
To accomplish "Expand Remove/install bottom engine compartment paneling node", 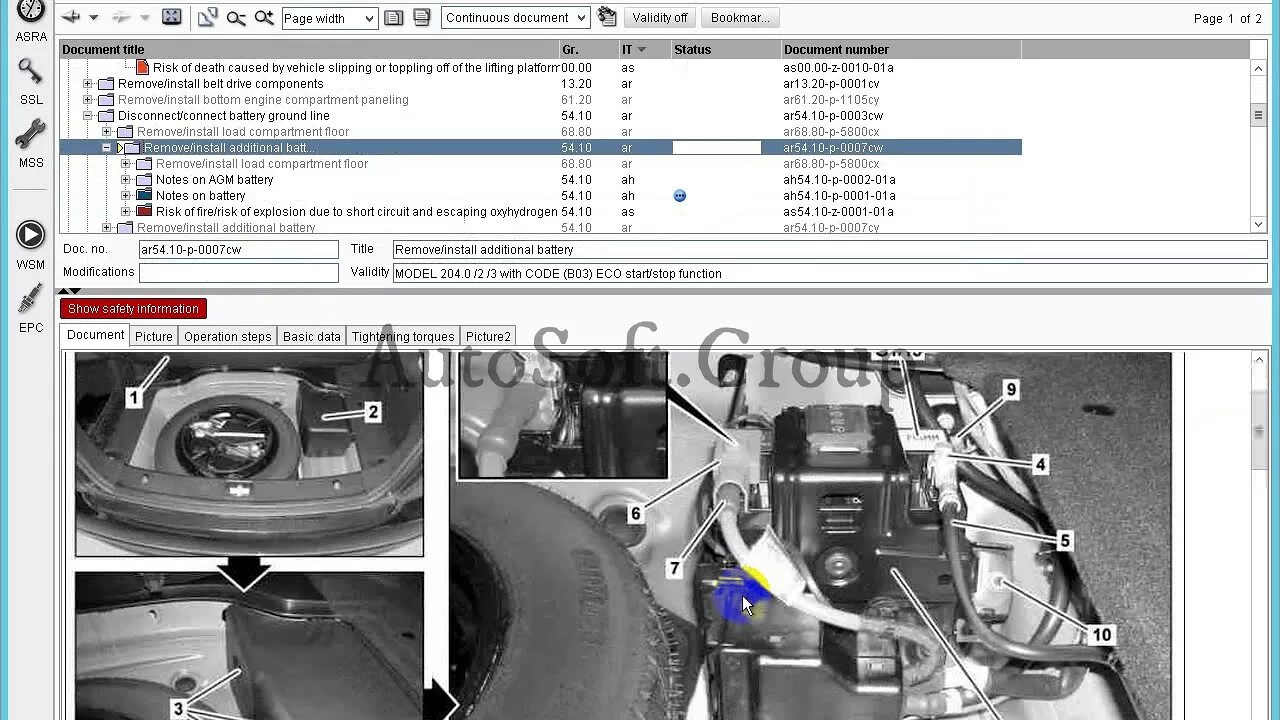I will point(87,100).
